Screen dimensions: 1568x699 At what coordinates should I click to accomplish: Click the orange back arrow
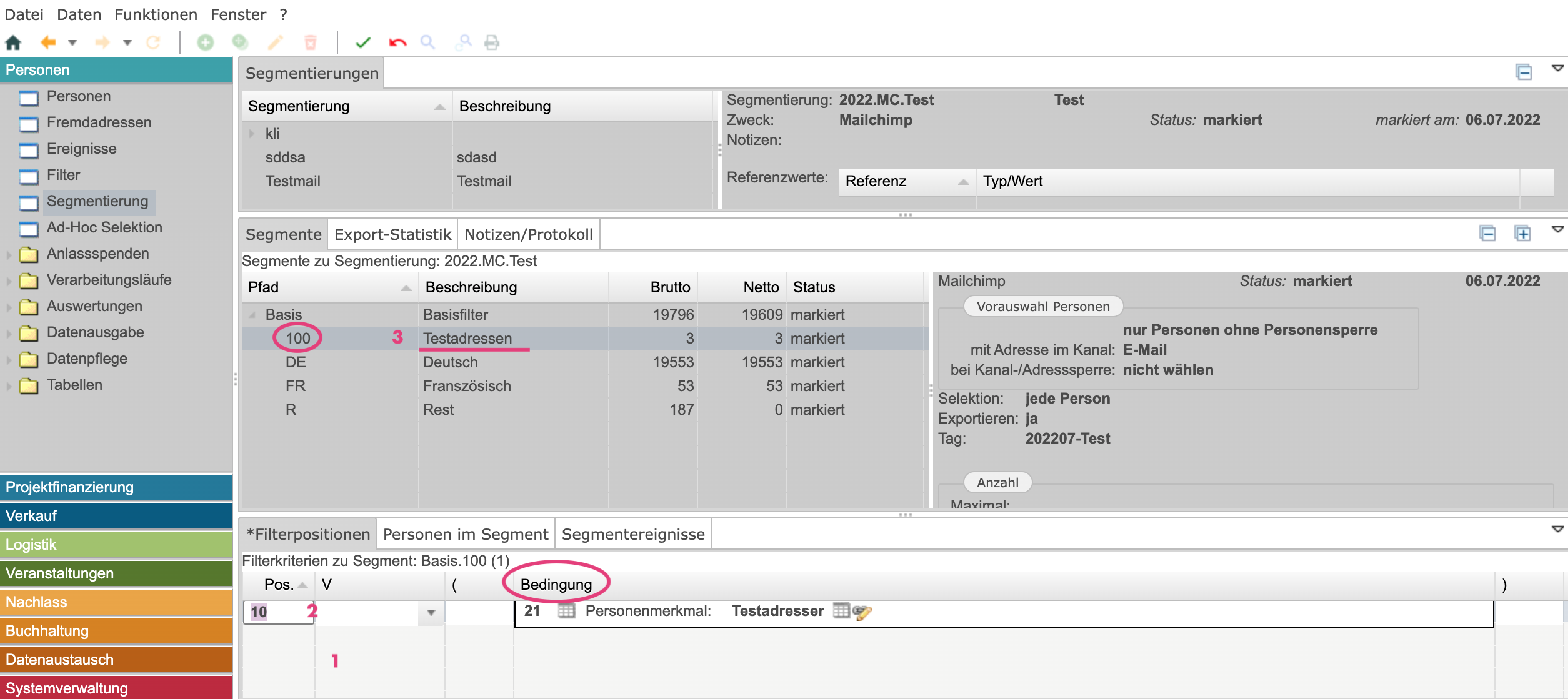[48, 42]
